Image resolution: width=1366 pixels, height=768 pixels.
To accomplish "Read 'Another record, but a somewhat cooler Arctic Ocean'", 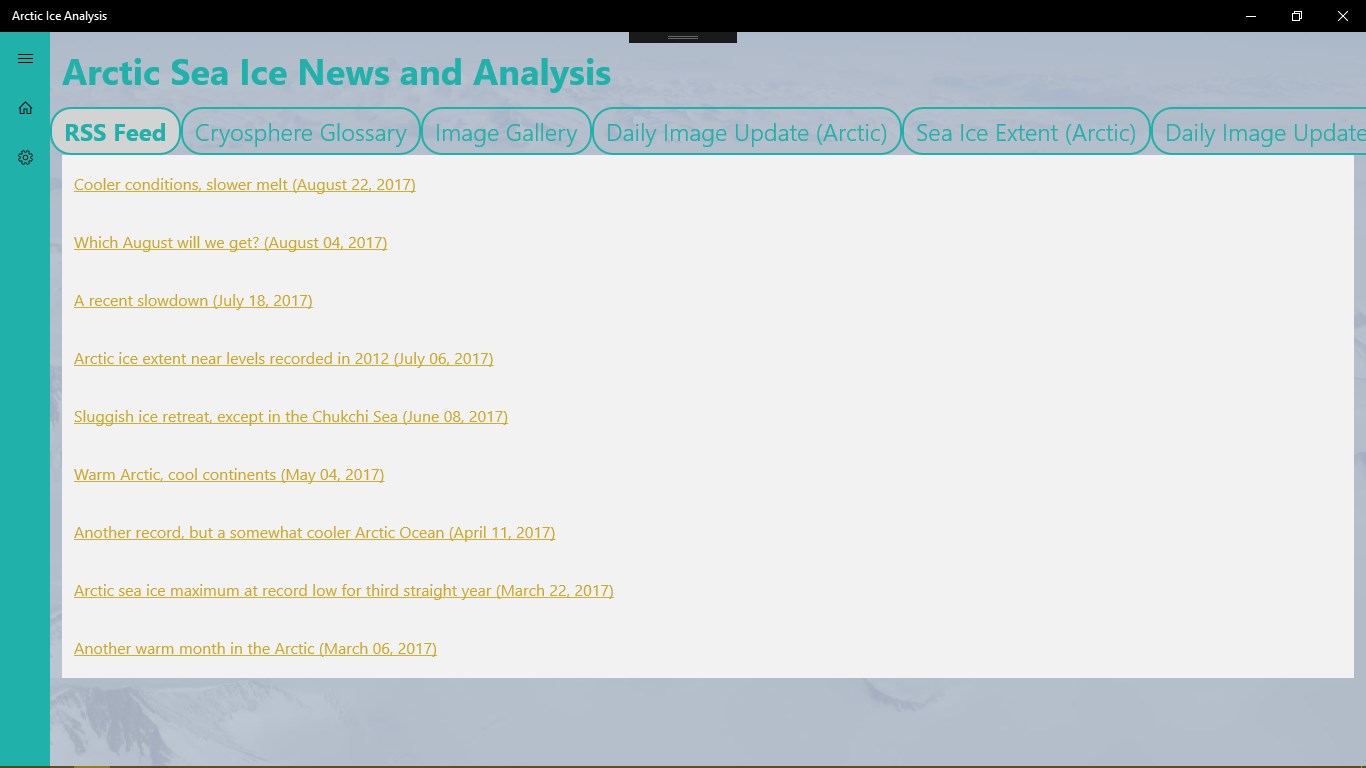I will [x=314, y=533].
